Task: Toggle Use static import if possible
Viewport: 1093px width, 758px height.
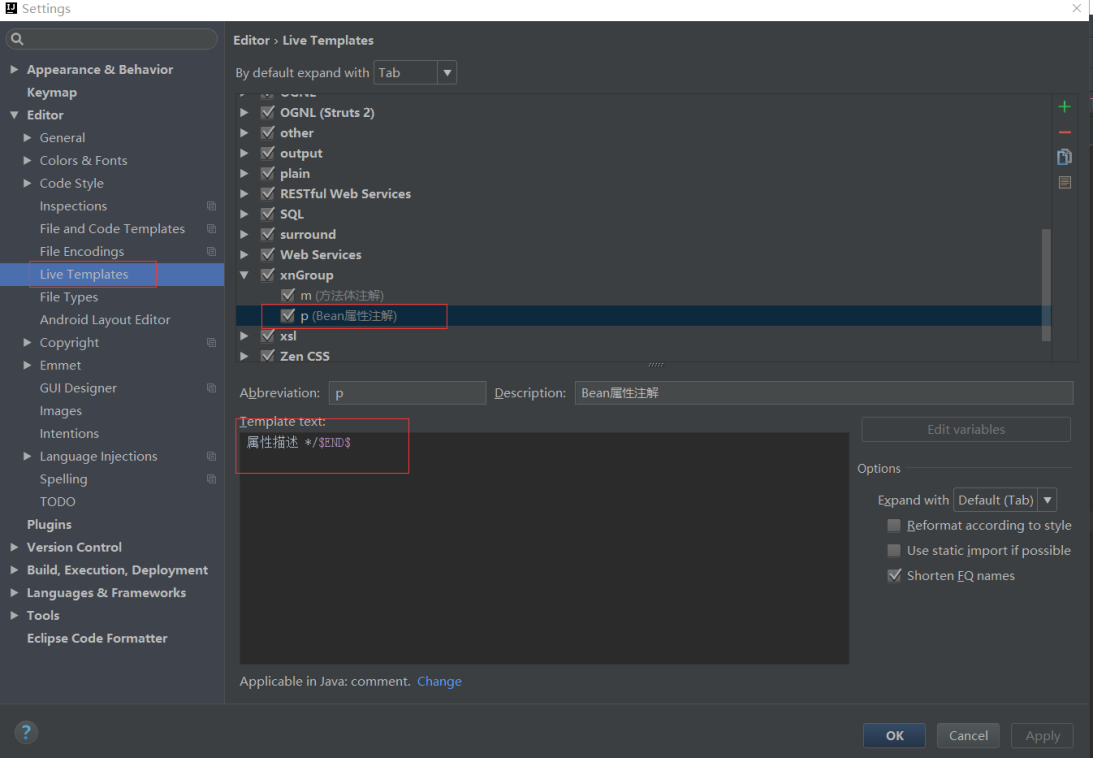Action: 894,550
